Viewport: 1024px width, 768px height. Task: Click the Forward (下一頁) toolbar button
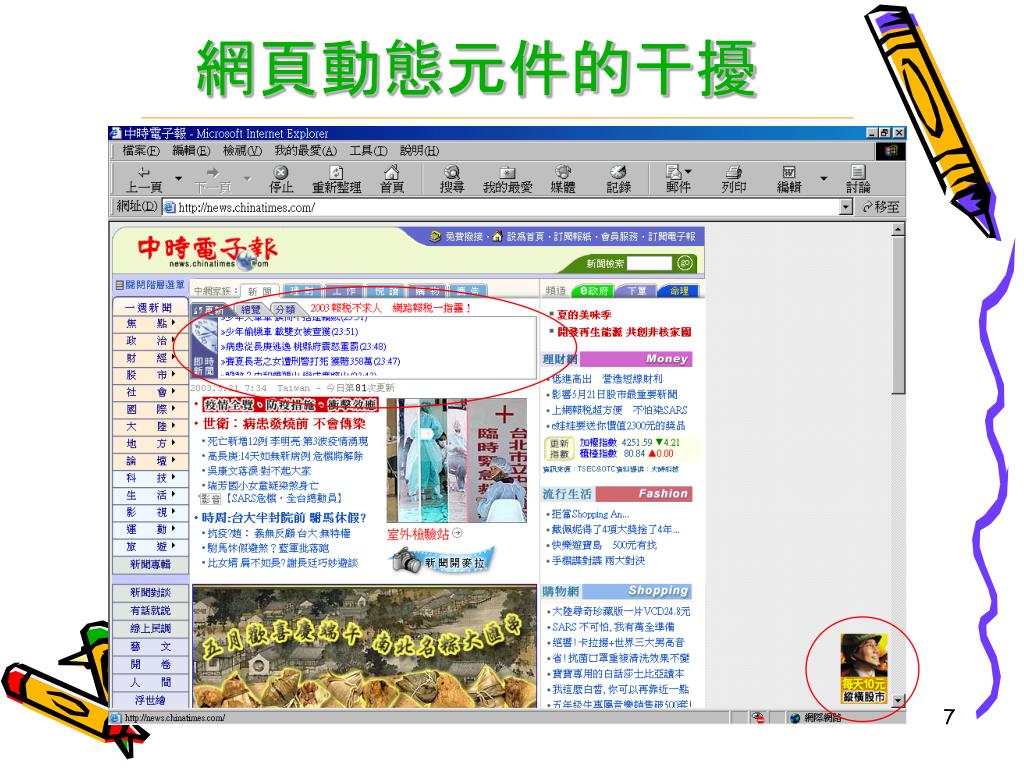tap(213, 179)
